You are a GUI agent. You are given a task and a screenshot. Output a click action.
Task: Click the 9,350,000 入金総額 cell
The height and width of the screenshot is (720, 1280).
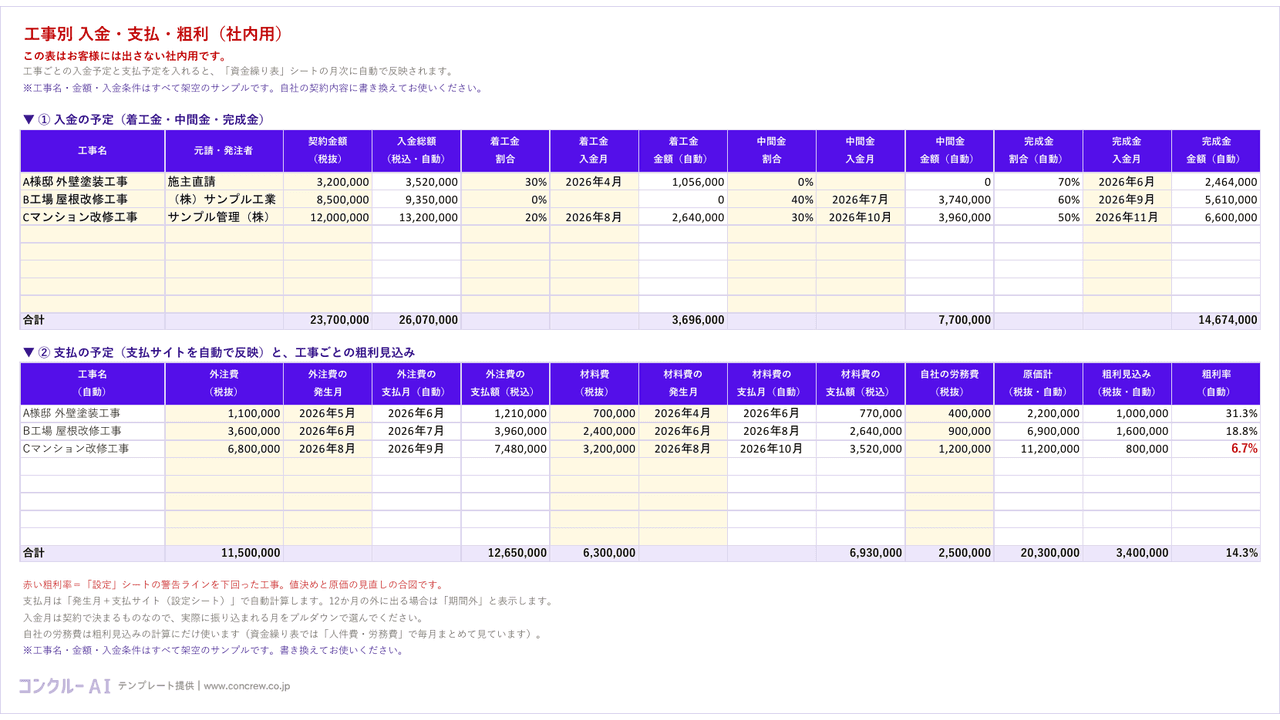tap(416, 199)
